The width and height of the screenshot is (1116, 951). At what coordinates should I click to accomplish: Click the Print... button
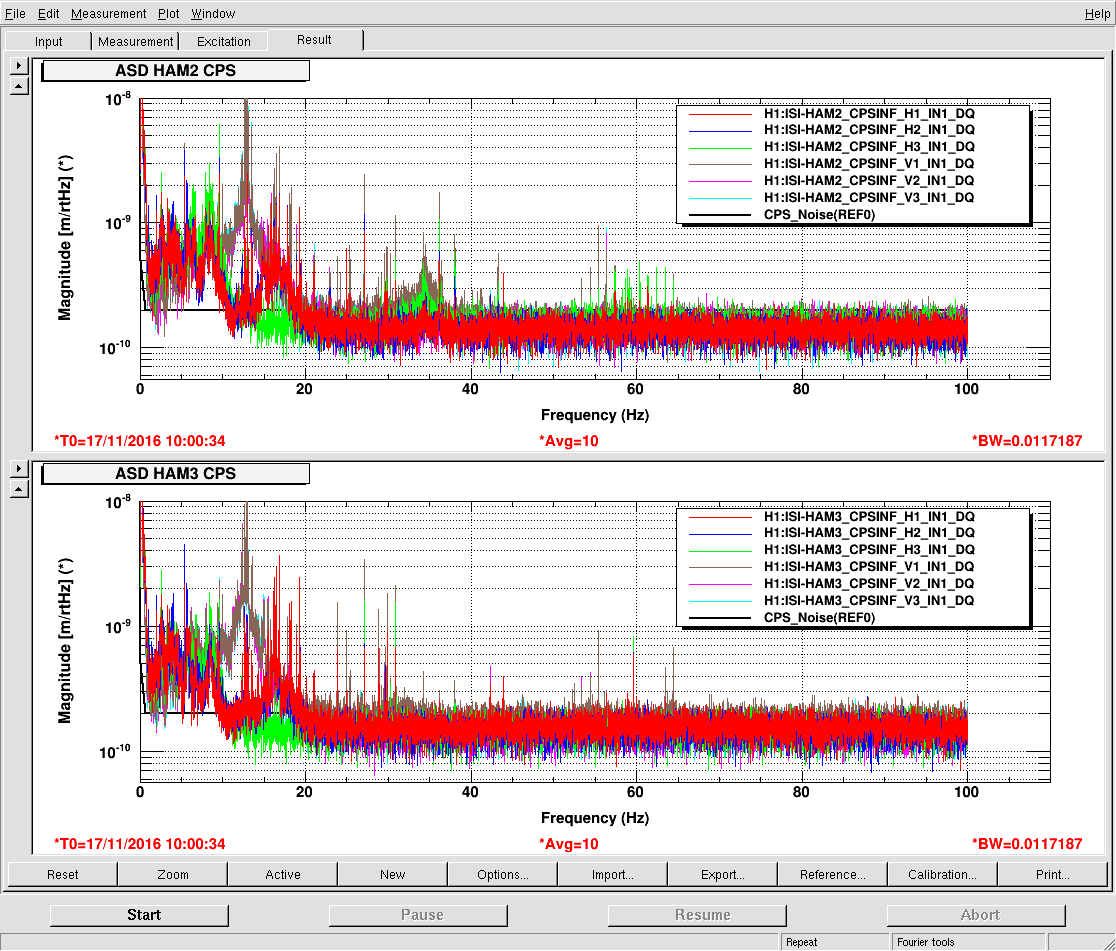tap(1053, 874)
